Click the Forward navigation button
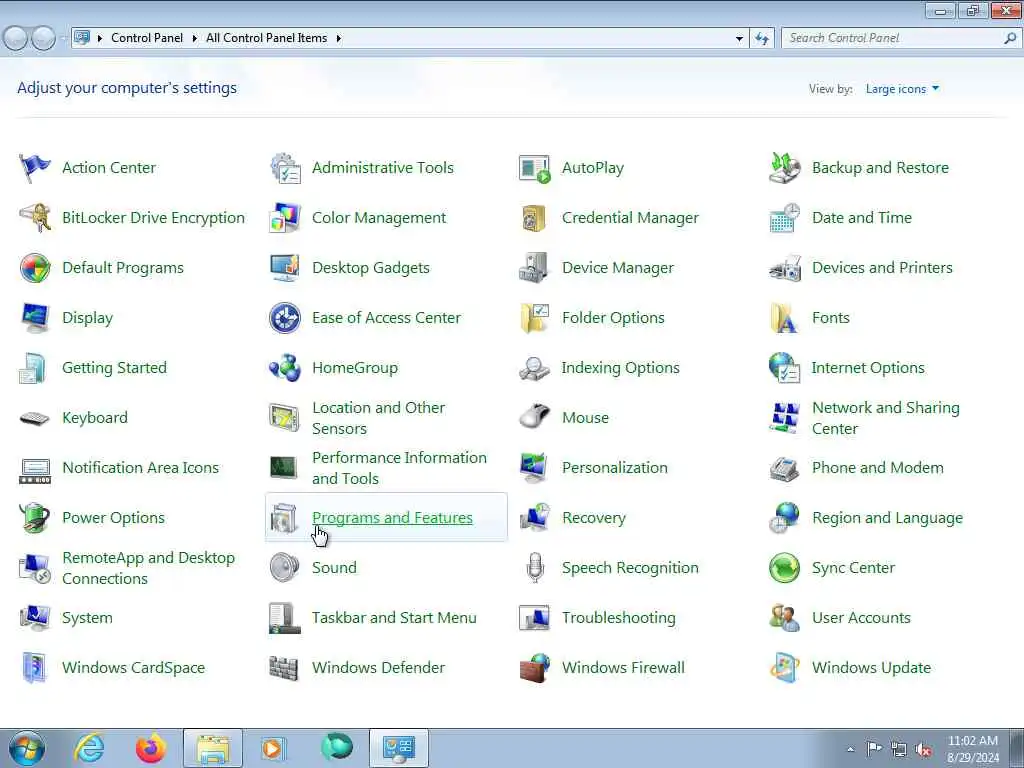 click(x=44, y=39)
